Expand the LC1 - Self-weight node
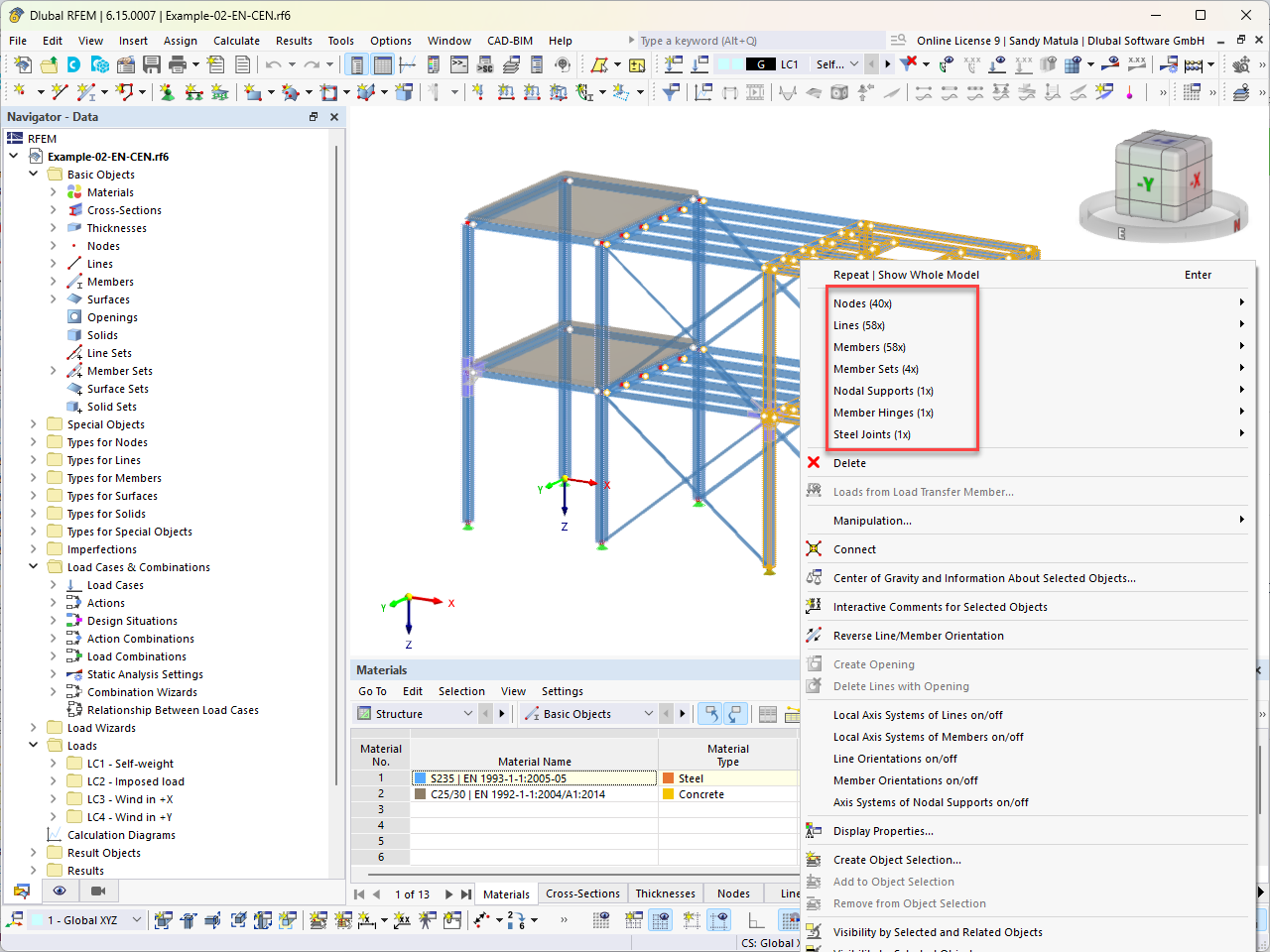Image resolution: width=1270 pixels, height=952 pixels. [x=54, y=764]
